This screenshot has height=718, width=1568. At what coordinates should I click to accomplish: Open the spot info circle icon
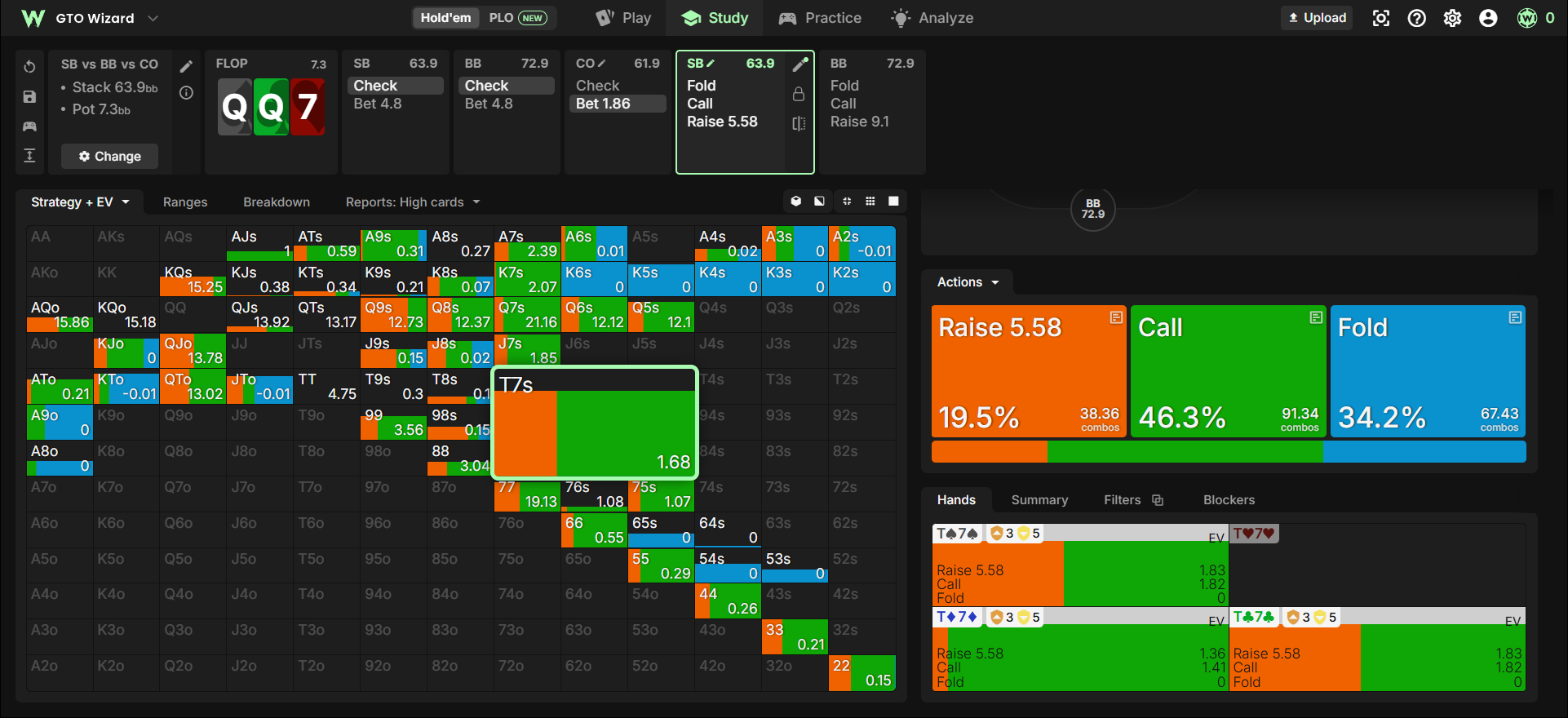point(186,92)
